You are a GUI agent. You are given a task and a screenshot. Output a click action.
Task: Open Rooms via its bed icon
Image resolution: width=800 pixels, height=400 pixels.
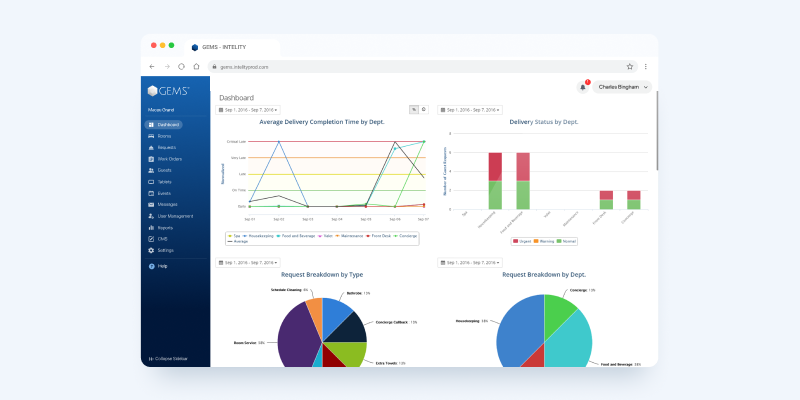tap(151, 136)
